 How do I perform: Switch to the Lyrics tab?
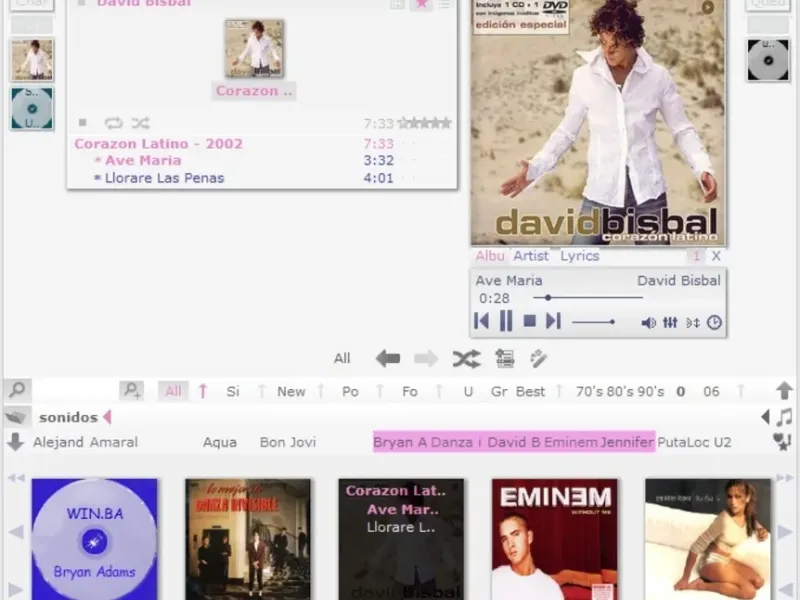[x=580, y=256]
